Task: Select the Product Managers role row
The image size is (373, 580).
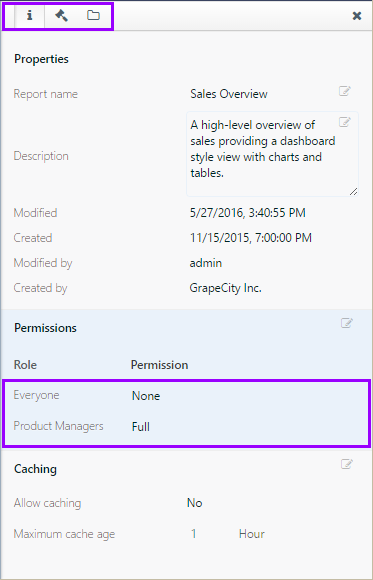Action: pyautogui.click(x=186, y=426)
